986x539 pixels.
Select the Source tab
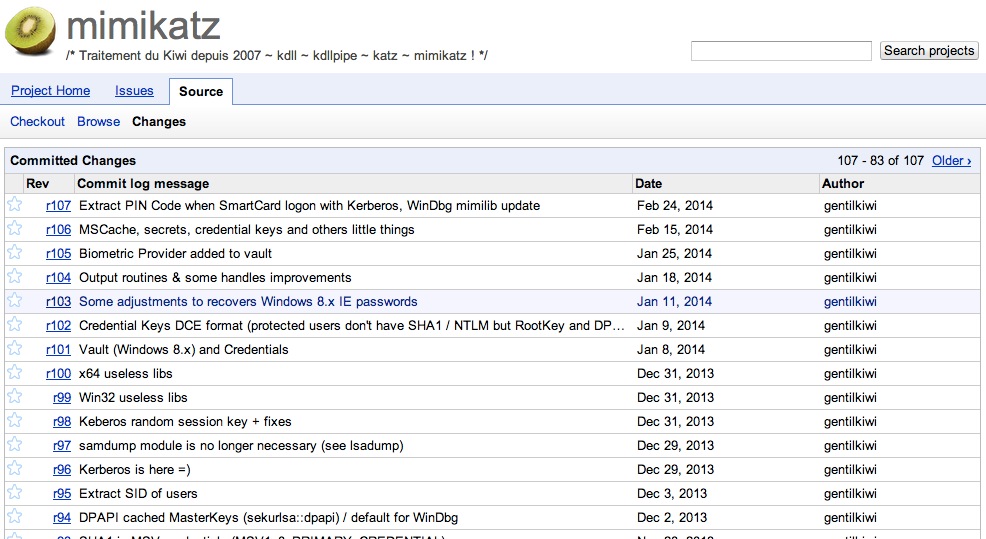201,91
